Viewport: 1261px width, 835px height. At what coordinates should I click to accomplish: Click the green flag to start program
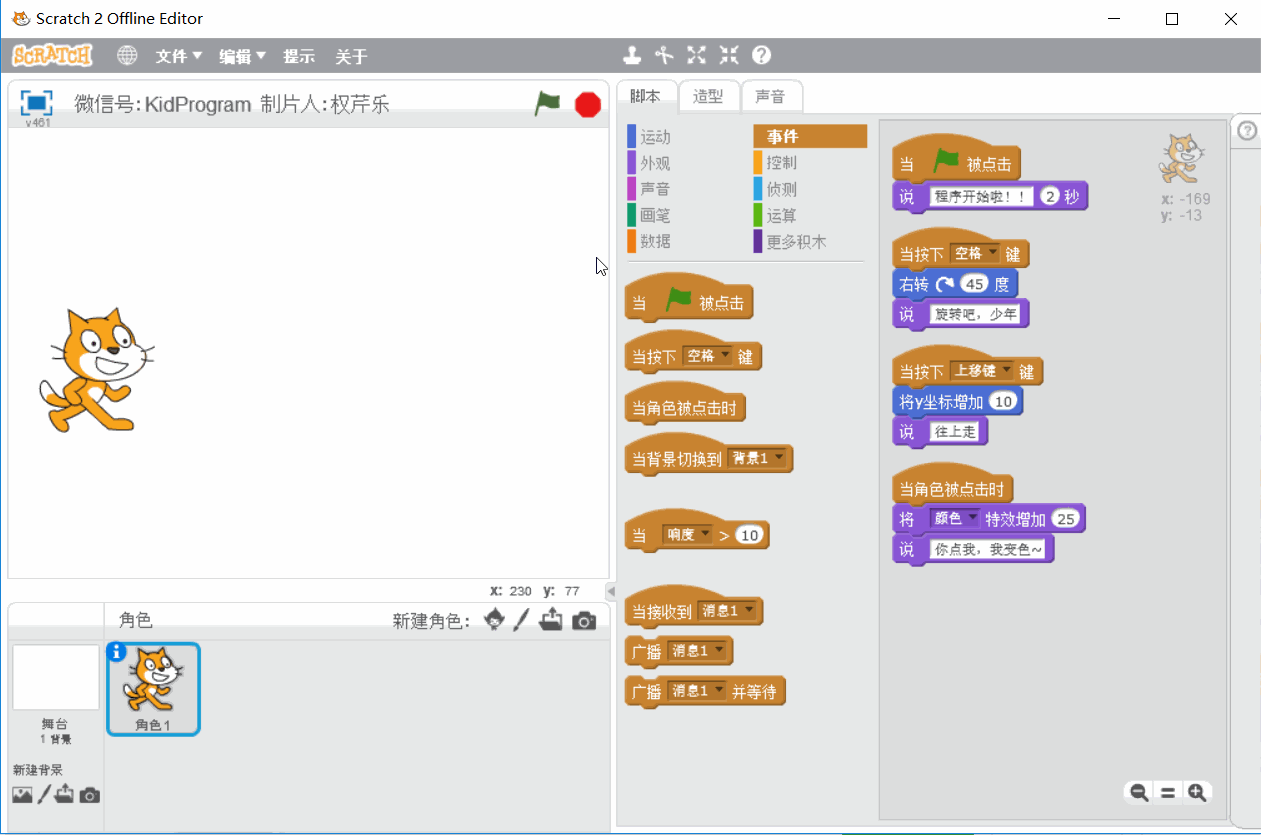coord(547,103)
